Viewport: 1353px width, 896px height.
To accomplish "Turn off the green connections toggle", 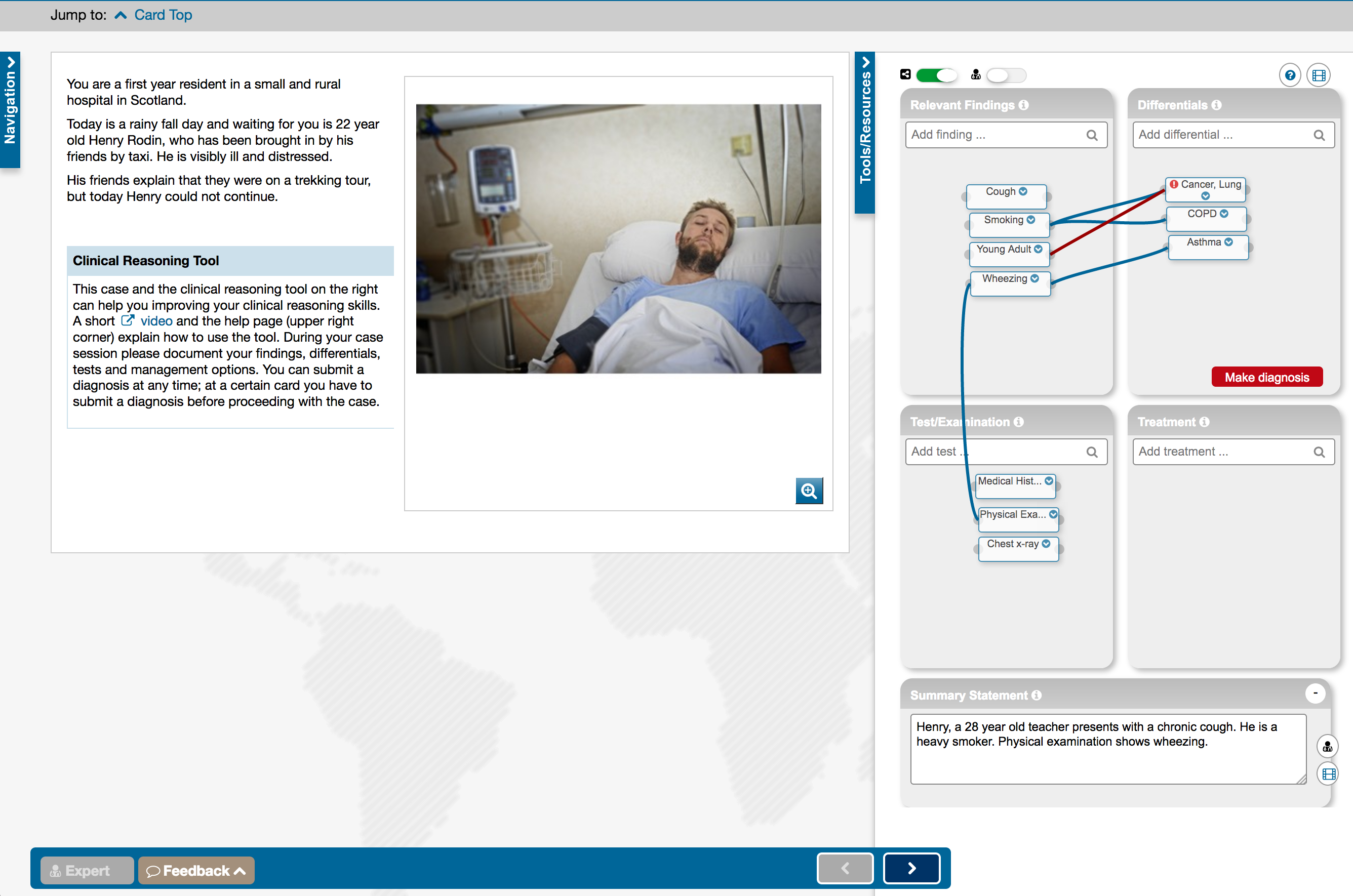I will (x=936, y=75).
